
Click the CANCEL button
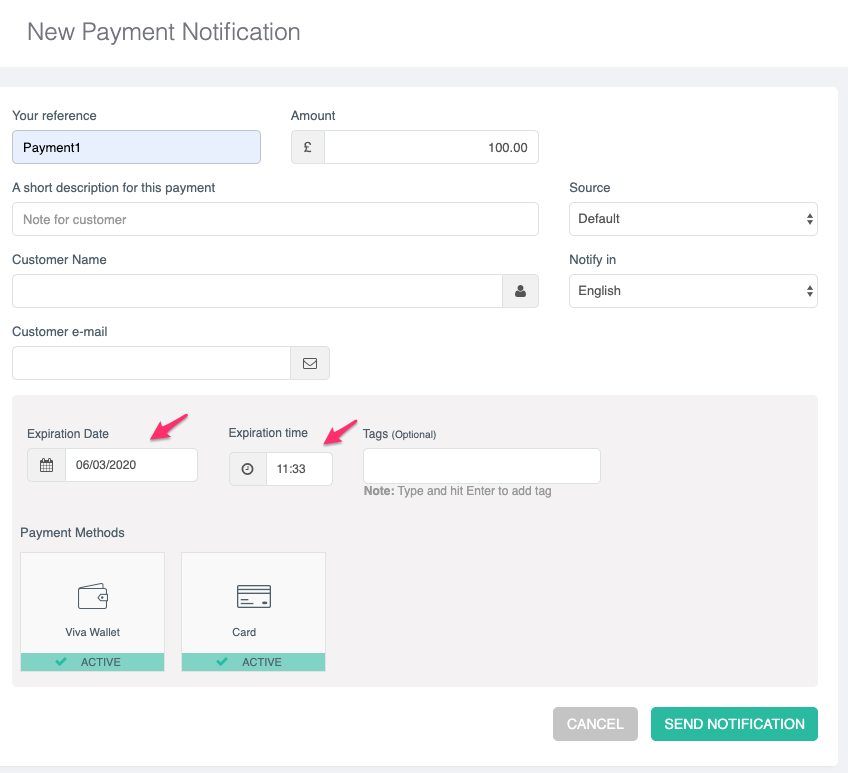595,724
